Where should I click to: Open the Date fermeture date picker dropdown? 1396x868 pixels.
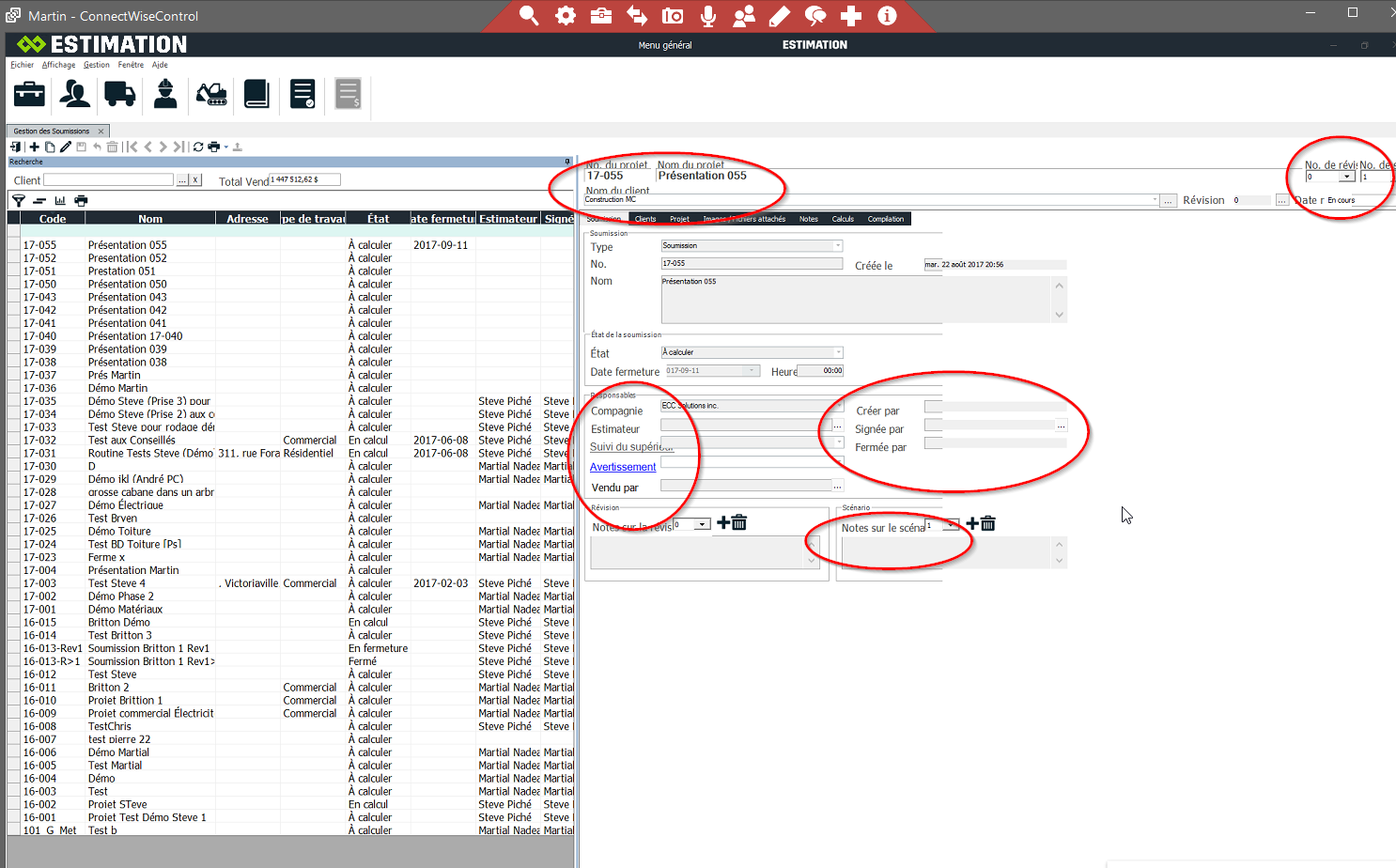click(x=752, y=371)
